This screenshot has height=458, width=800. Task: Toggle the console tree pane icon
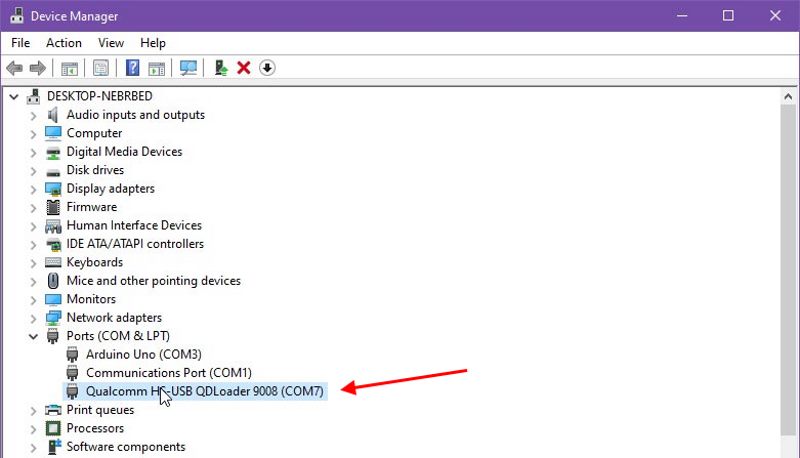tap(69, 68)
